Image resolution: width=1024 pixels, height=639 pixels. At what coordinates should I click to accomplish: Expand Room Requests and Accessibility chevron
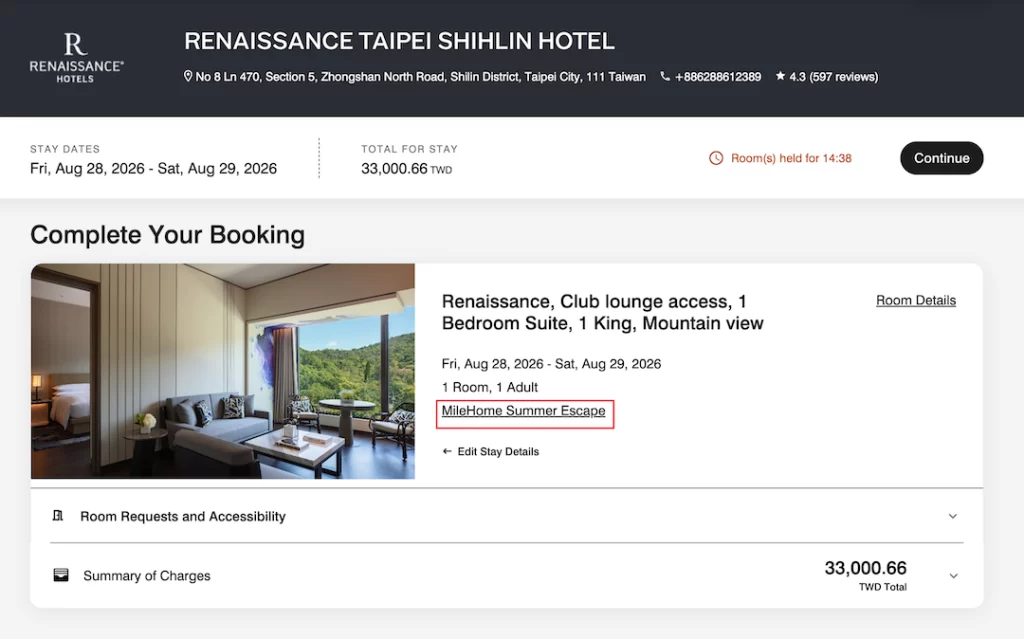pos(953,516)
